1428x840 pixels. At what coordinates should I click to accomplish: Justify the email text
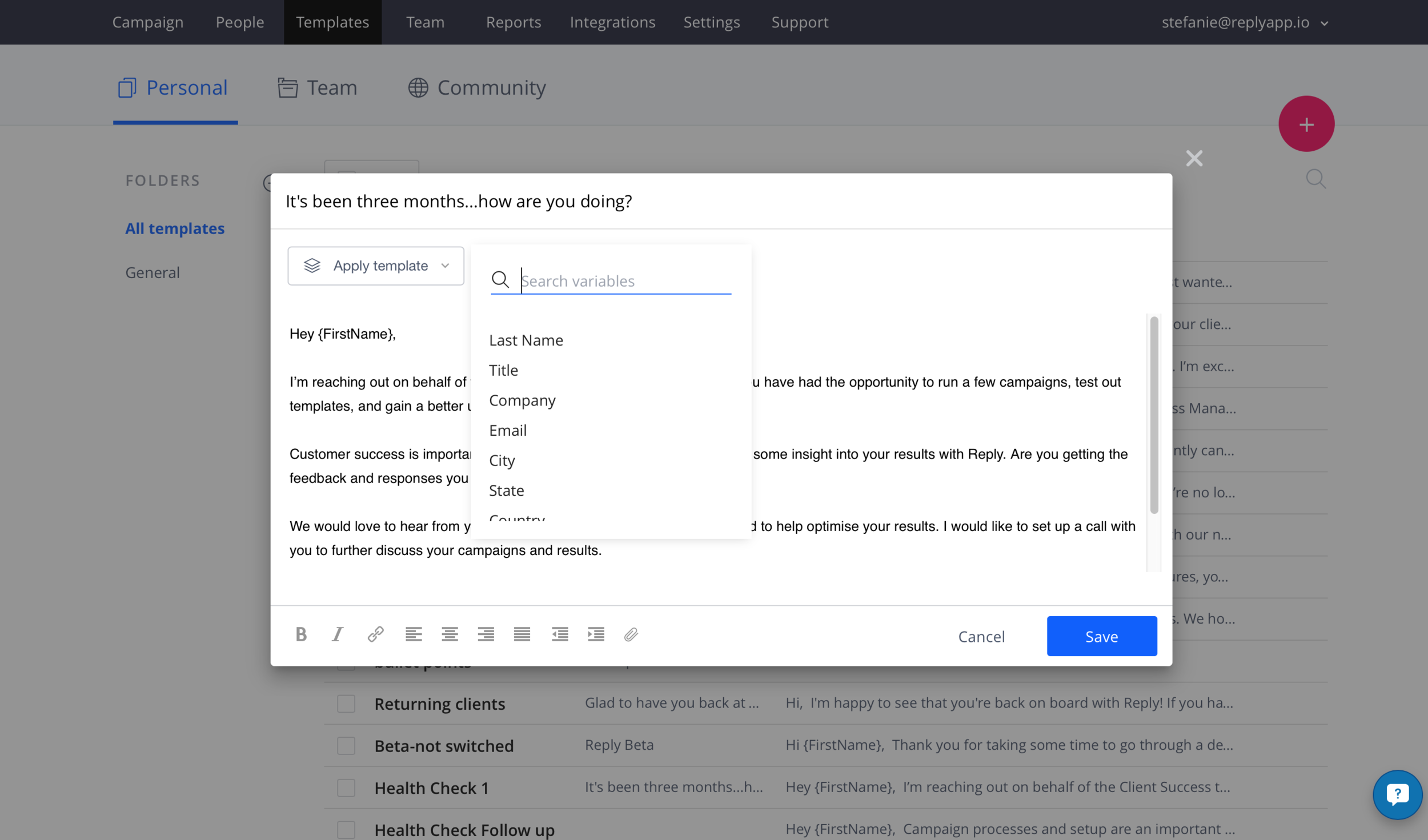tap(522, 634)
